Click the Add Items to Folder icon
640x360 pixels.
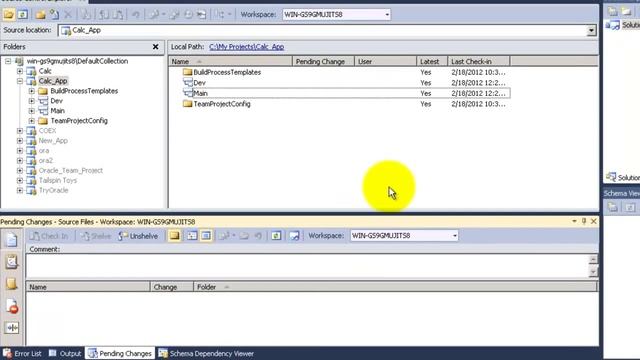point(54,15)
